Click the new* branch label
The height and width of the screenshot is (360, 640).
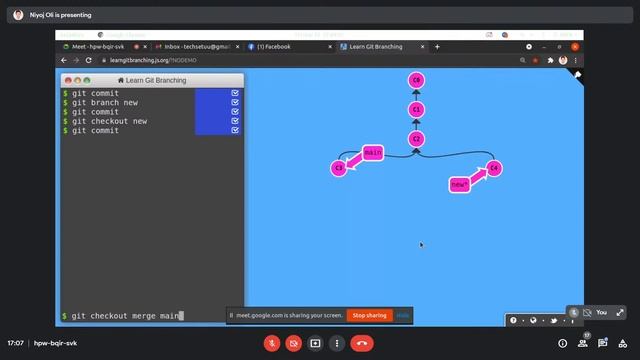click(459, 185)
